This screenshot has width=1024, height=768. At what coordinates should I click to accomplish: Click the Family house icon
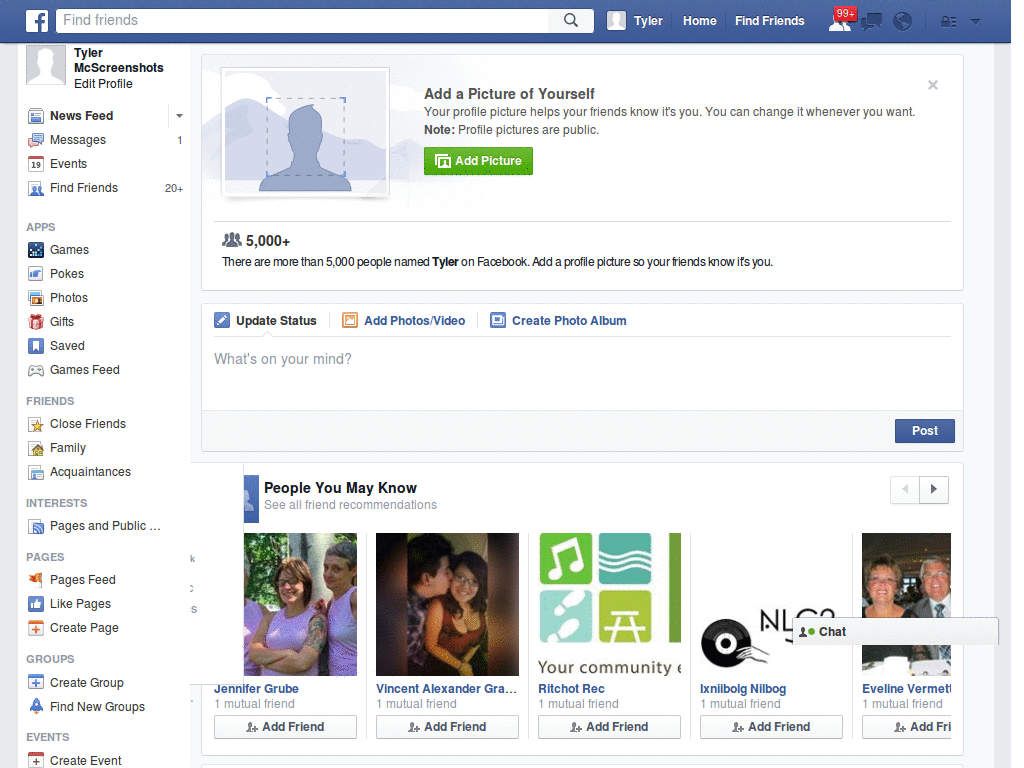coord(36,448)
